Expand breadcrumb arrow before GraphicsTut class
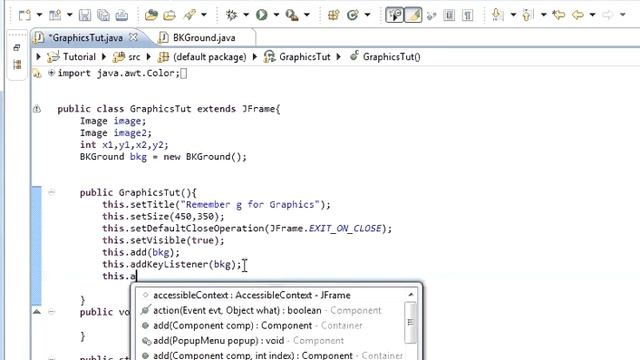Screen dimensions: 640x360 255,56
